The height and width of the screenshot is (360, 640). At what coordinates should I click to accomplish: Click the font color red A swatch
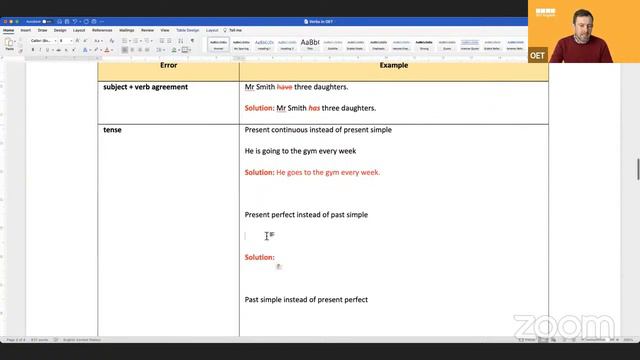coord(107,50)
